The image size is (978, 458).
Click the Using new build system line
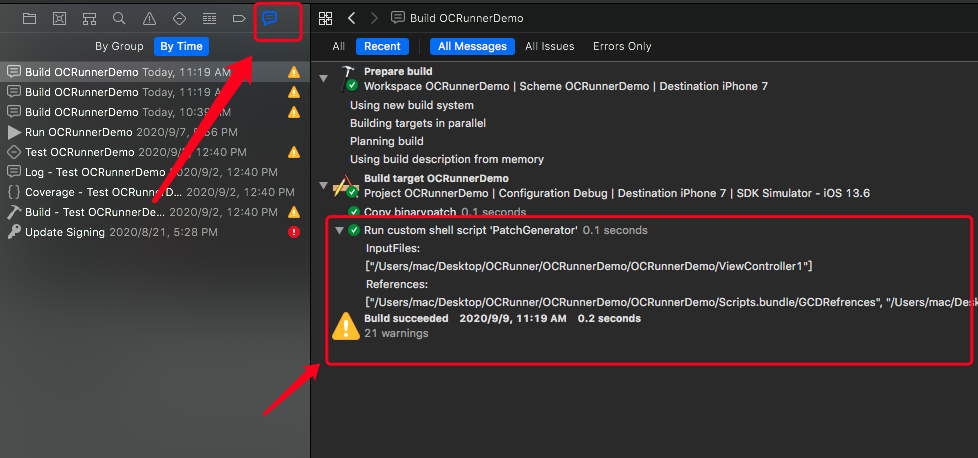point(412,105)
